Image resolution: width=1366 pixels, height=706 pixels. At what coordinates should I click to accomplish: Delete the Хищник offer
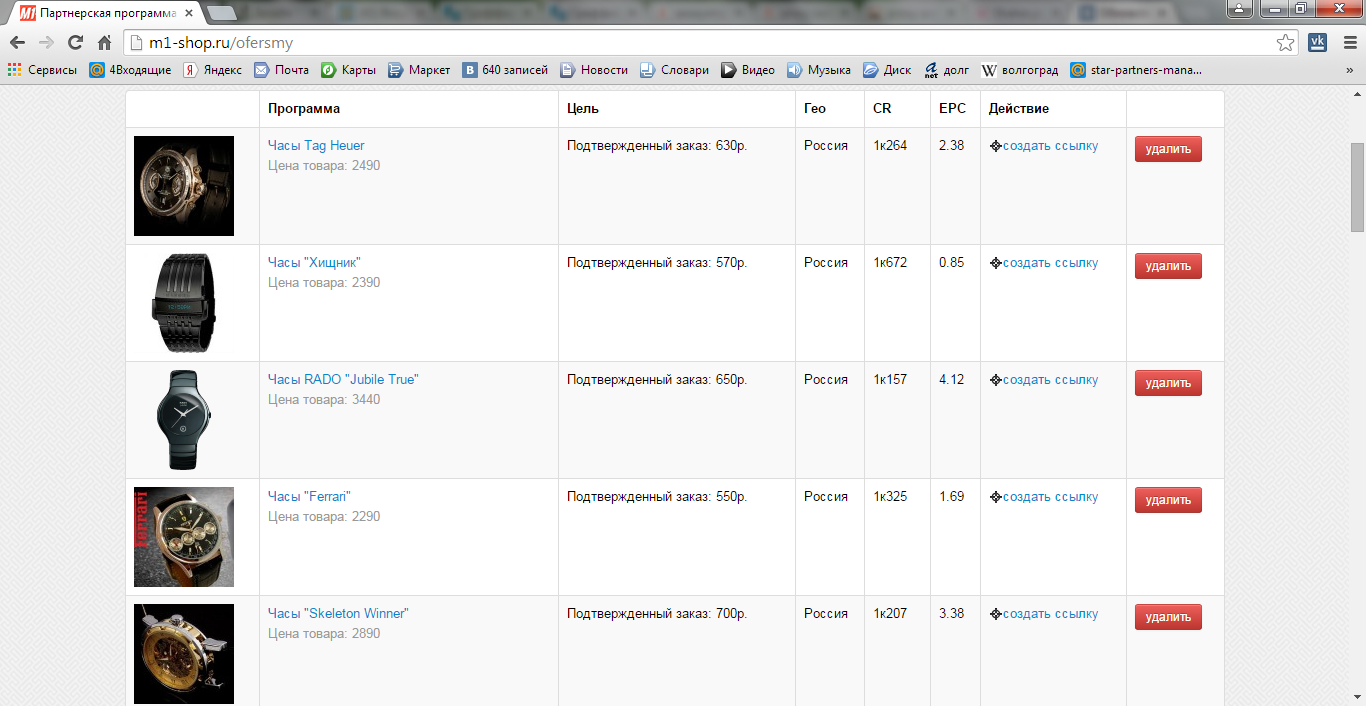(1168, 266)
